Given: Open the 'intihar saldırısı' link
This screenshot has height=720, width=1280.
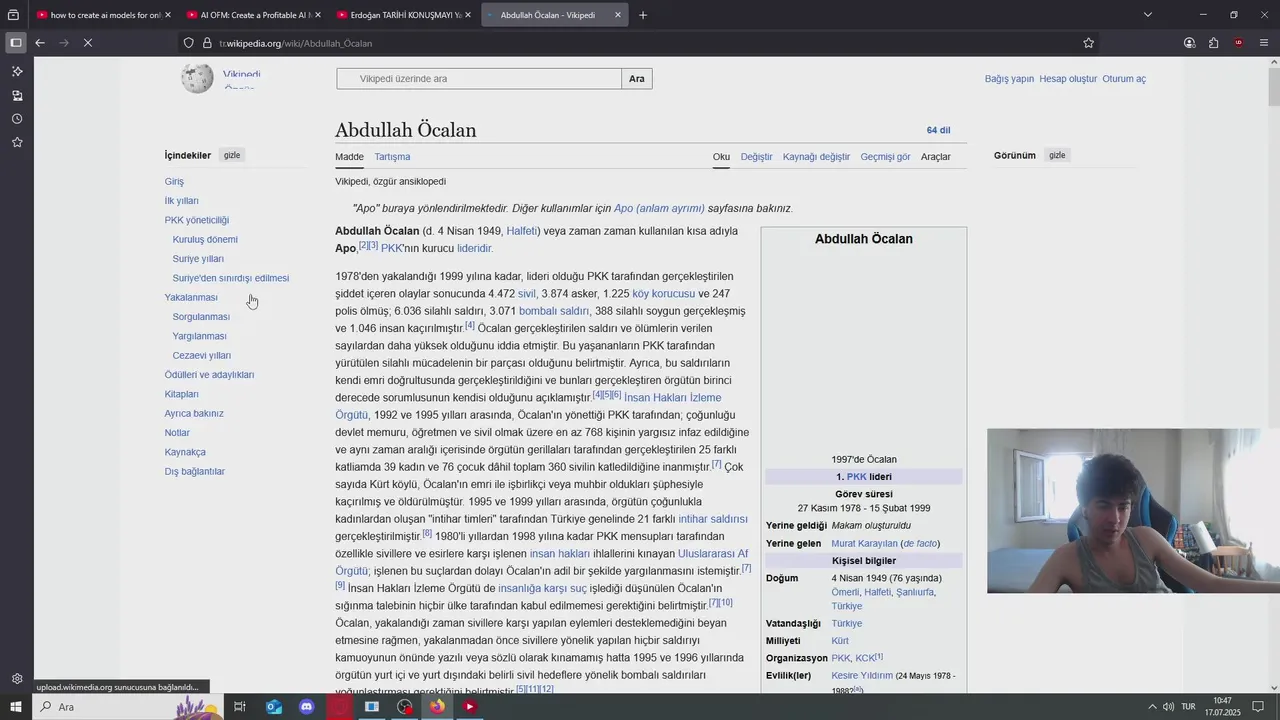Looking at the screenshot, I should coord(713,519).
